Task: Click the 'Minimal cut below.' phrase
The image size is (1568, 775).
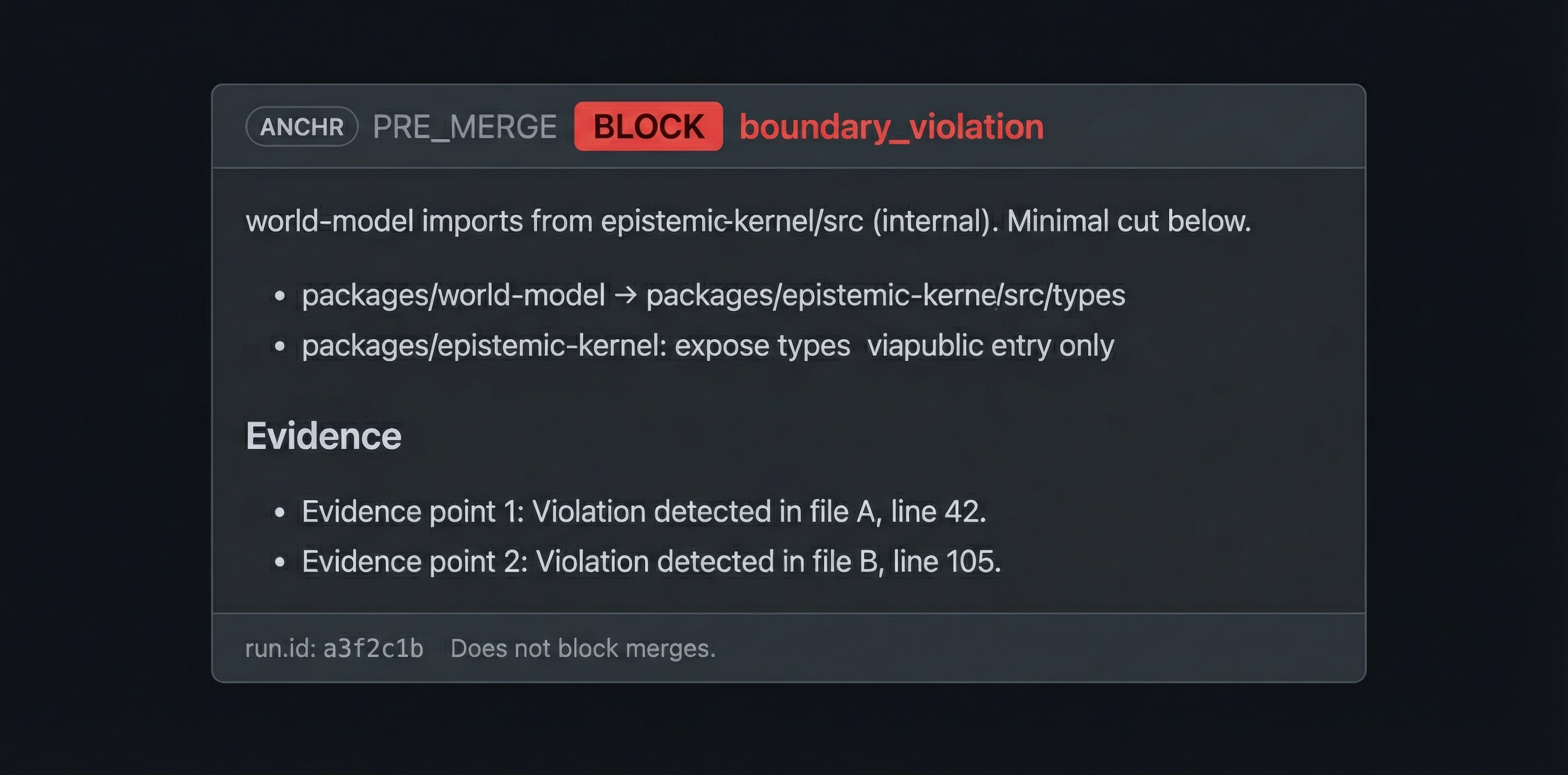Action: tap(1129, 221)
